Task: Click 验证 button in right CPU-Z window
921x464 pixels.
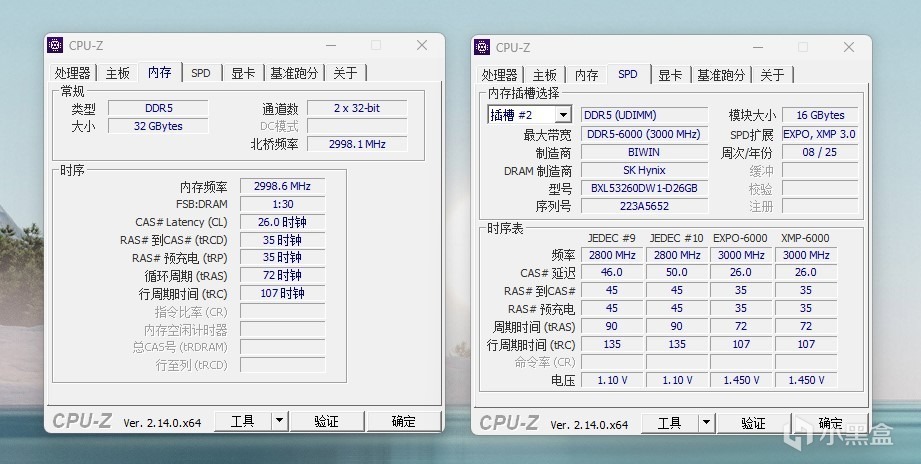Action: coord(754,423)
